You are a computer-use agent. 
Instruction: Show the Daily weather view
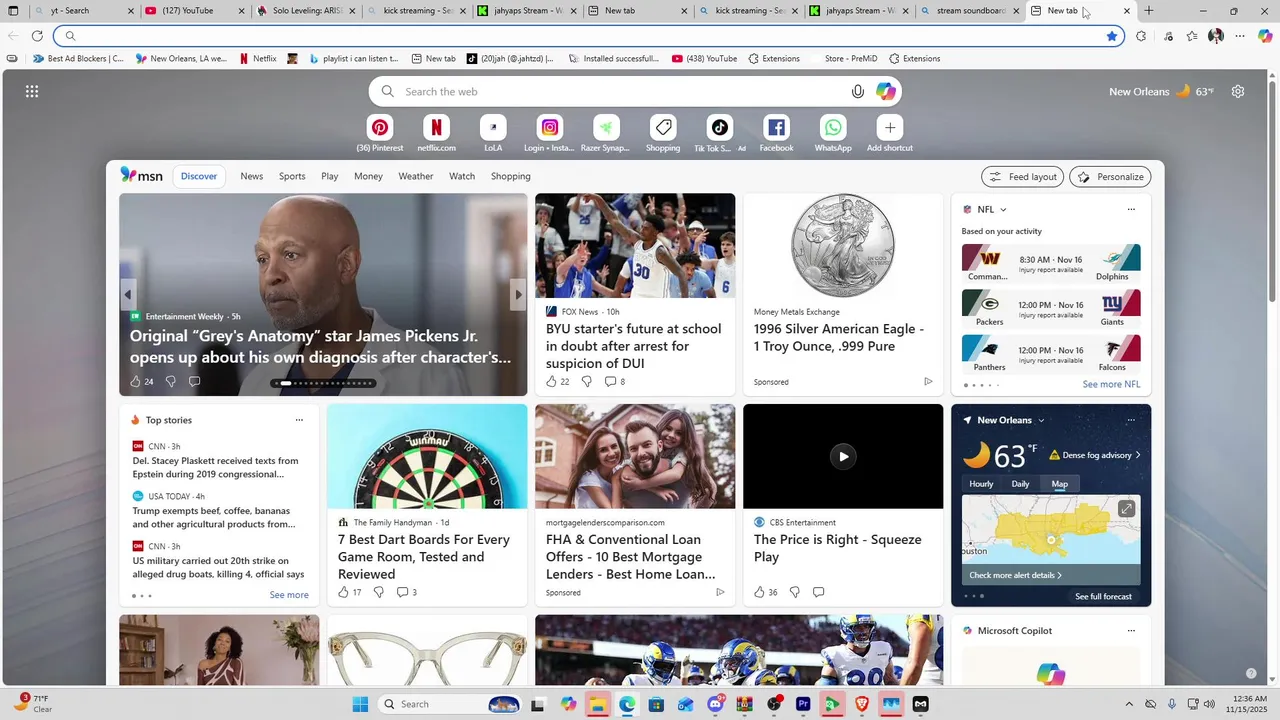[x=1020, y=484]
